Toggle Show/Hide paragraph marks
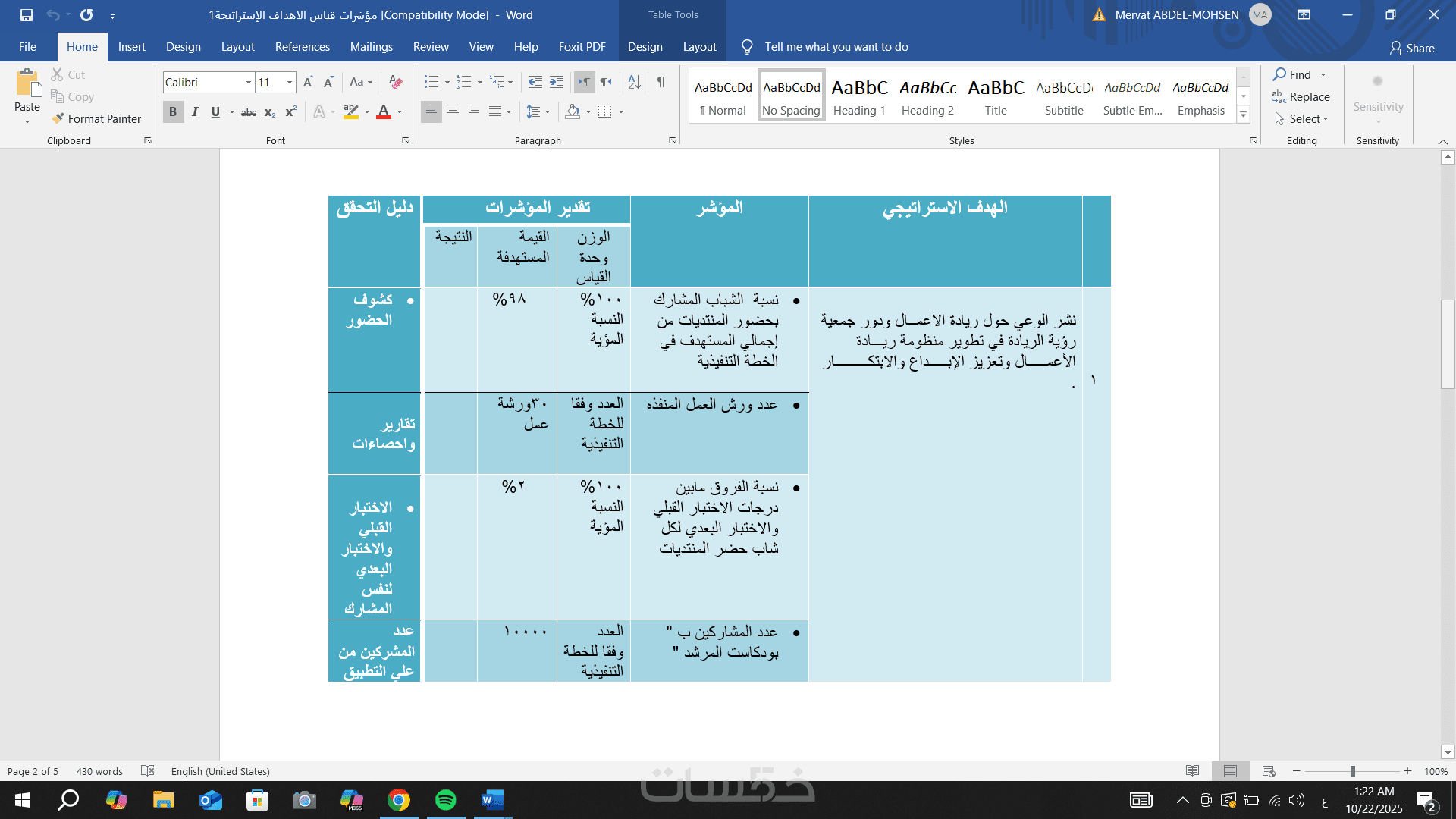1456x819 pixels. pyautogui.click(x=661, y=82)
